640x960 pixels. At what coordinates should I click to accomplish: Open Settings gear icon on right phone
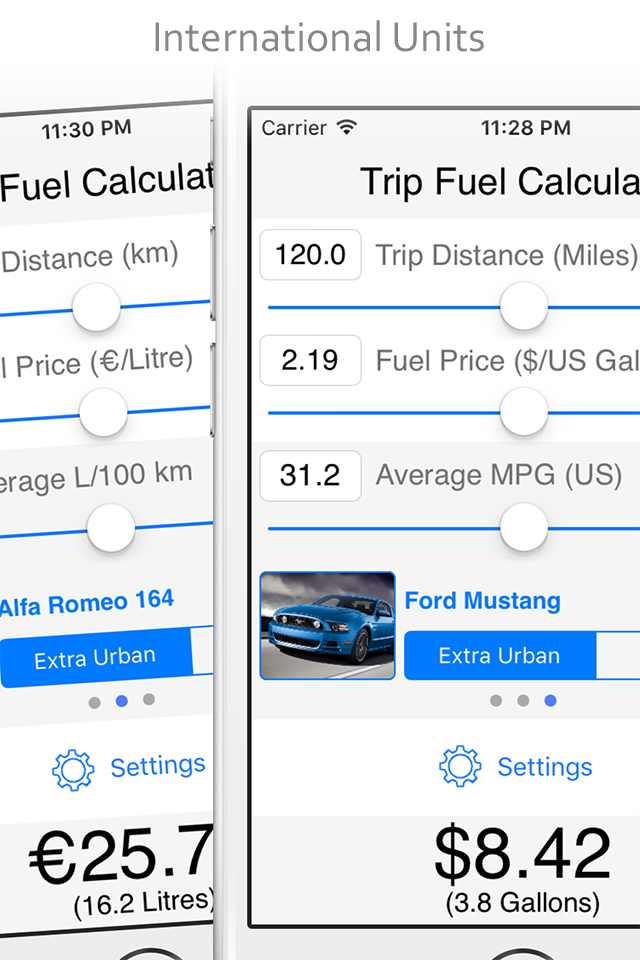tap(460, 766)
